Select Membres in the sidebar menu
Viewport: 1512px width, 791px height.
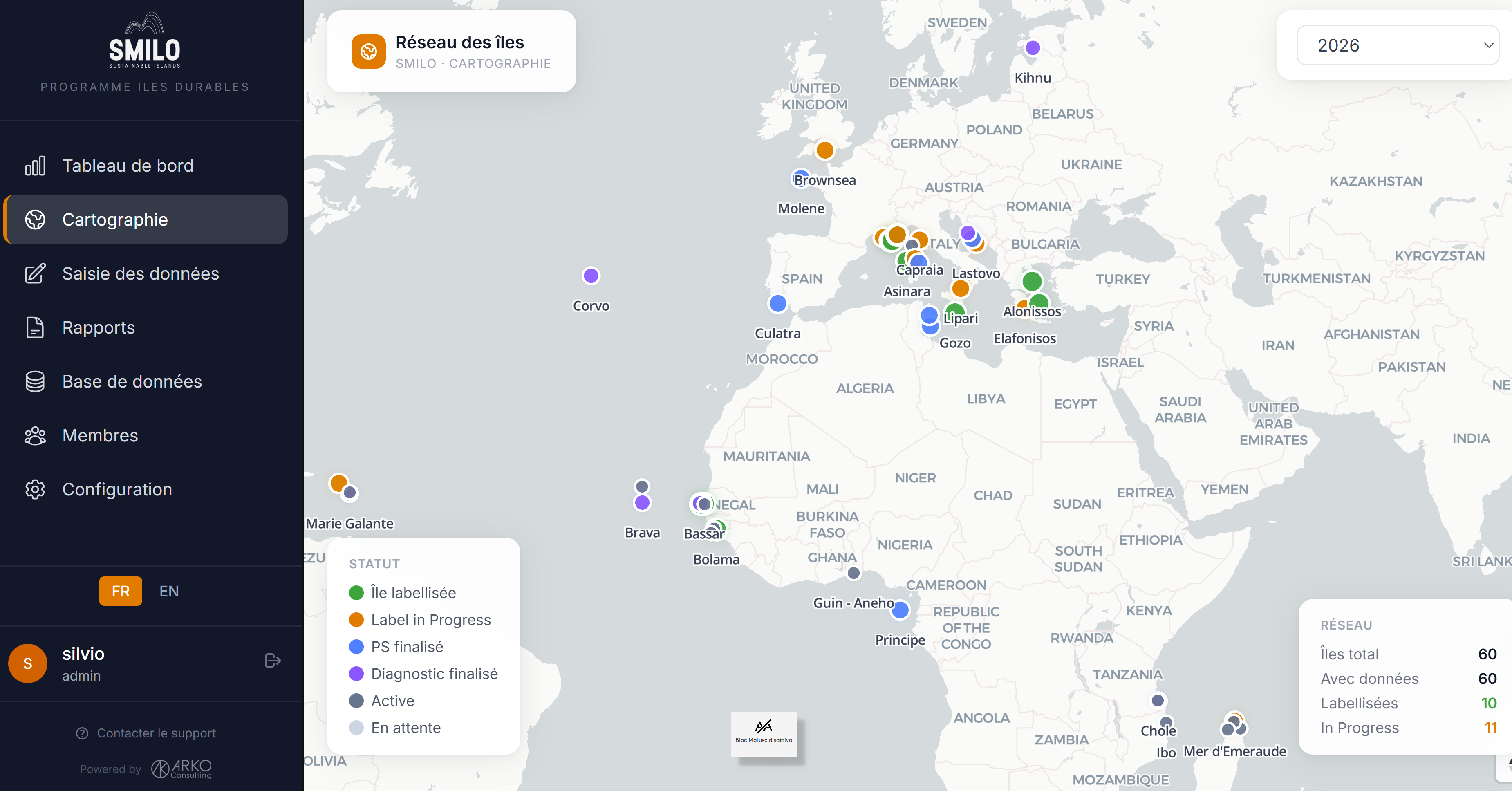pyautogui.click(x=100, y=435)
